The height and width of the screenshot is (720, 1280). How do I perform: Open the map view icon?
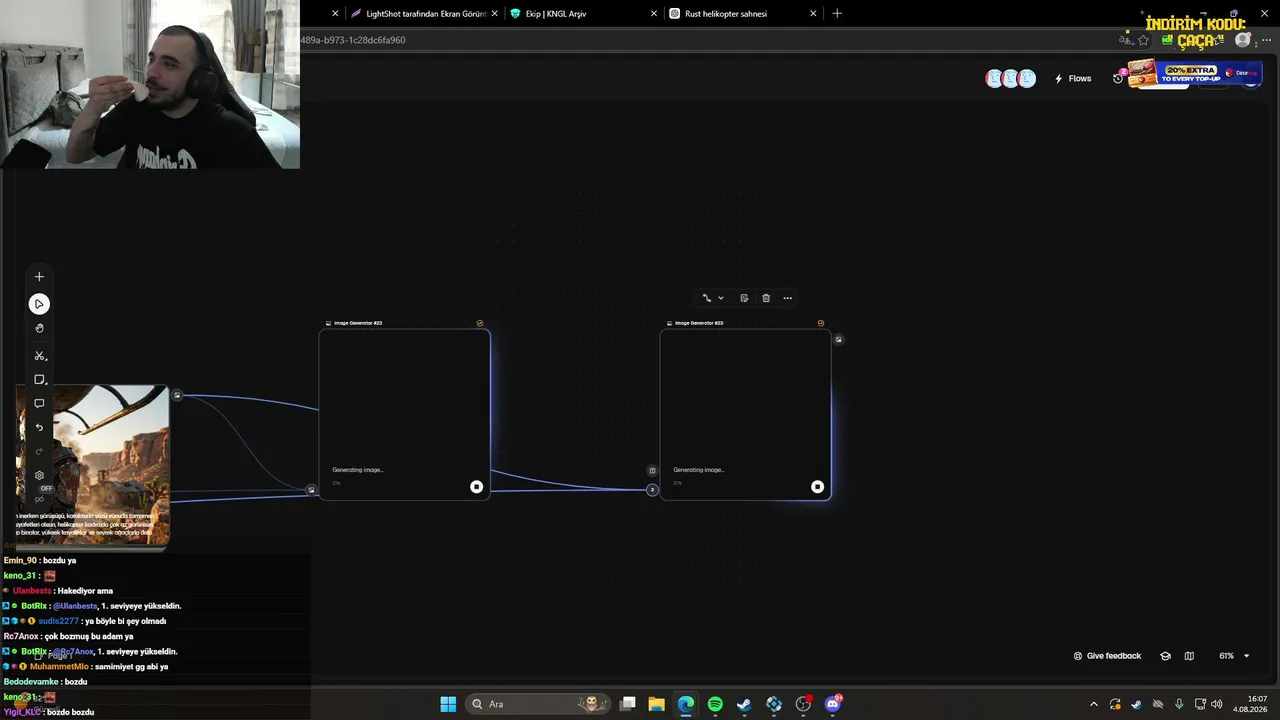(1189, 656)
